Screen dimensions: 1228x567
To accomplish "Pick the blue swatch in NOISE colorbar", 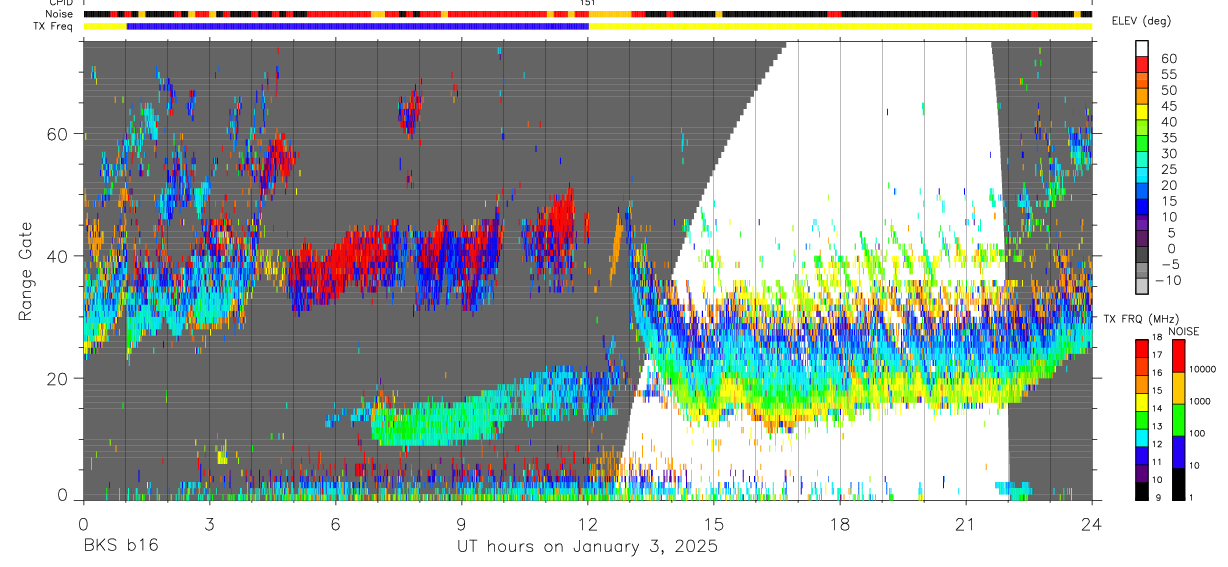I will (1179, 450).
